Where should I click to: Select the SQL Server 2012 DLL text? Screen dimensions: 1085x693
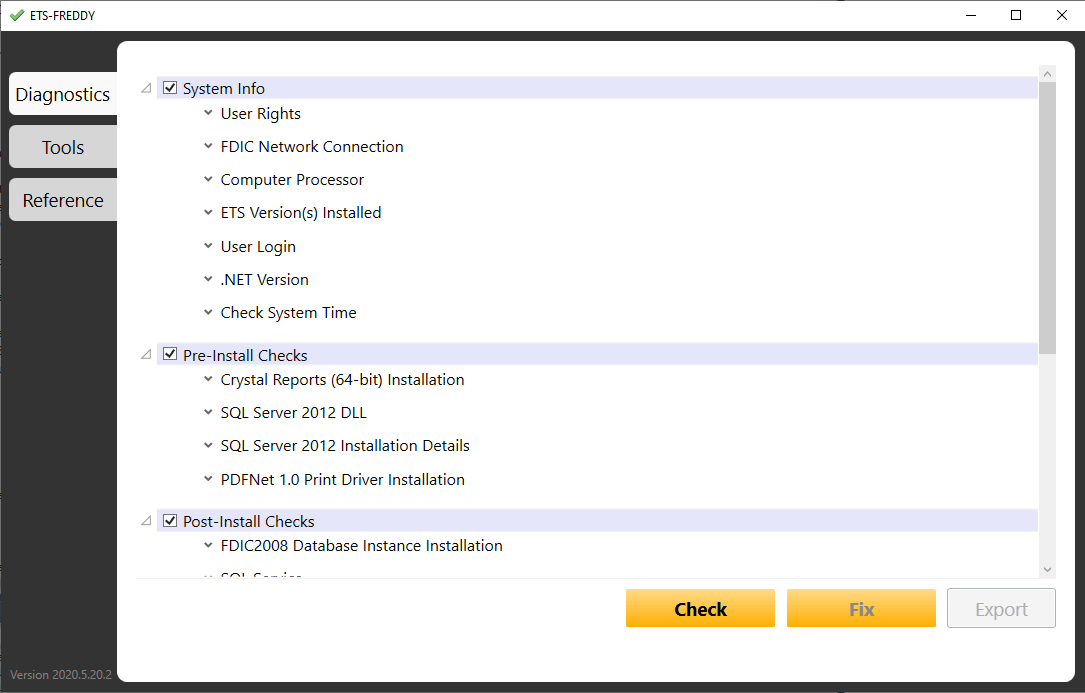[x=293, y=413]
